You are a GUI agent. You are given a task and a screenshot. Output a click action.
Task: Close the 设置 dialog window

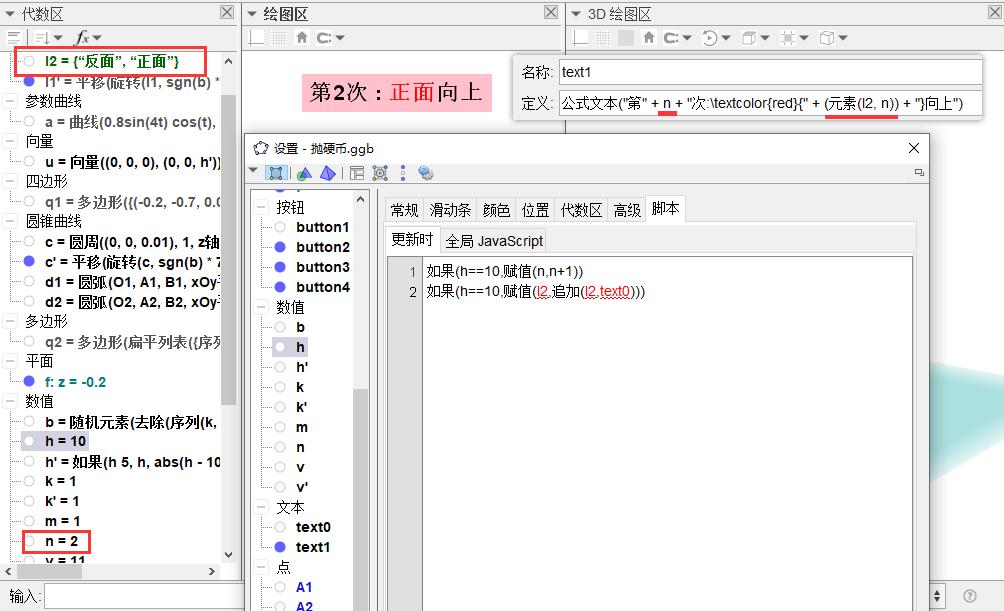point(913,148)
